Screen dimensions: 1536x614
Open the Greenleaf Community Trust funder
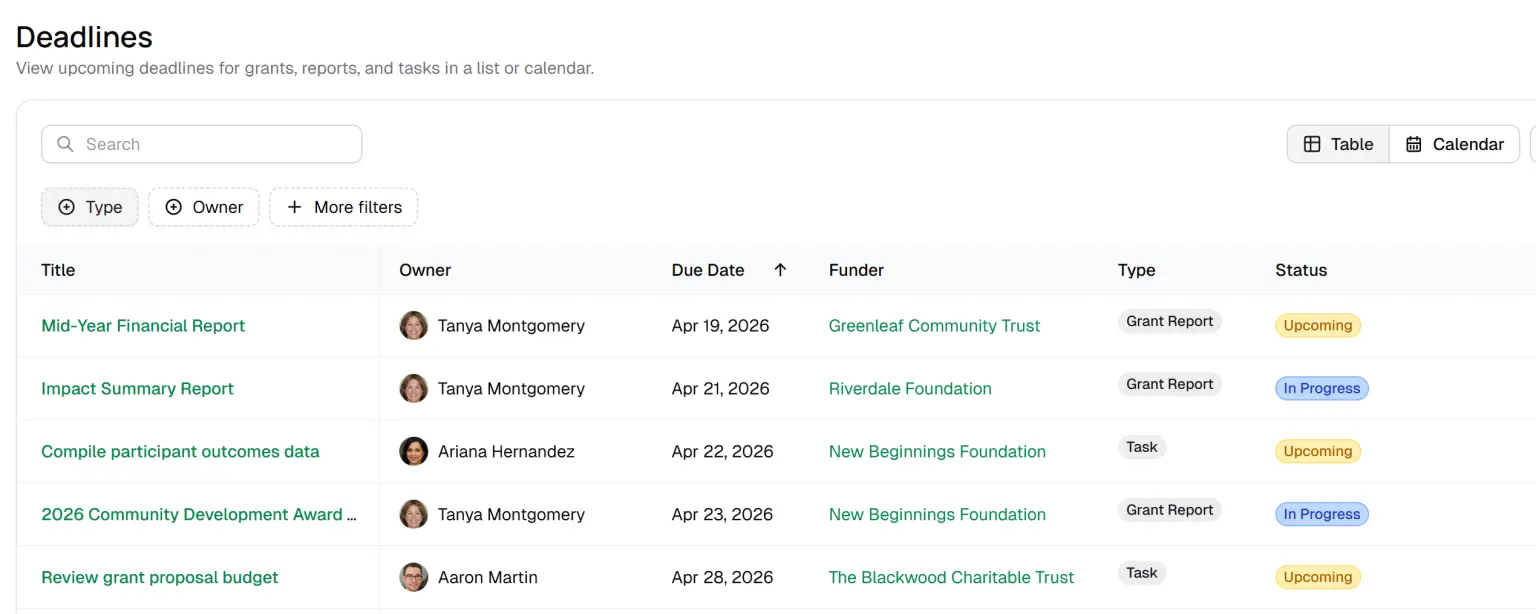pos(934,326)
